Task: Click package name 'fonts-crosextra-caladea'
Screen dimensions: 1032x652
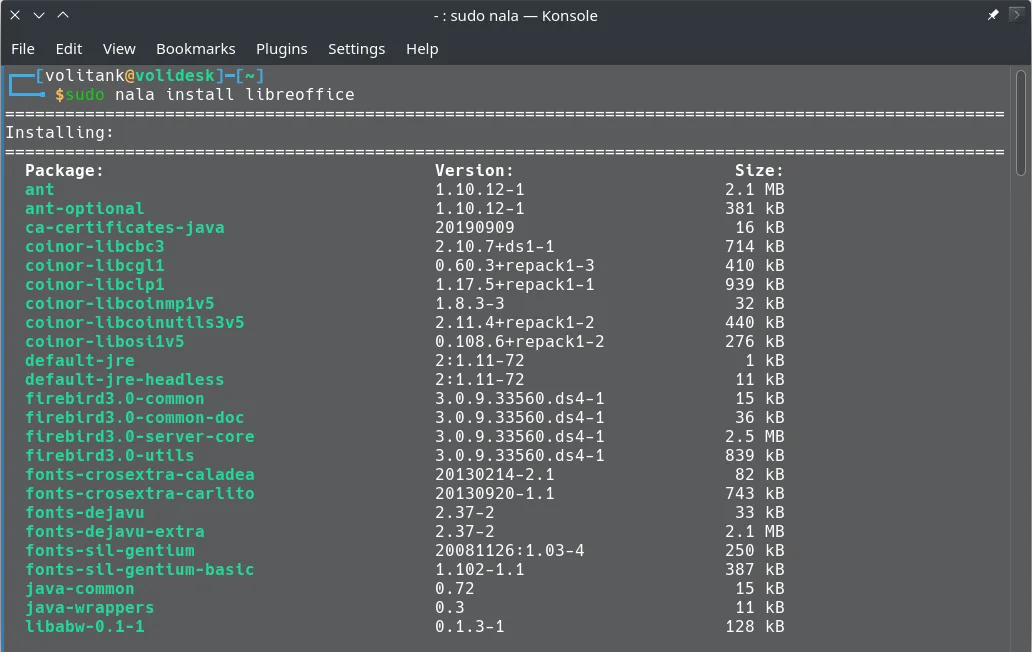Action: click(x=140, y=475)
